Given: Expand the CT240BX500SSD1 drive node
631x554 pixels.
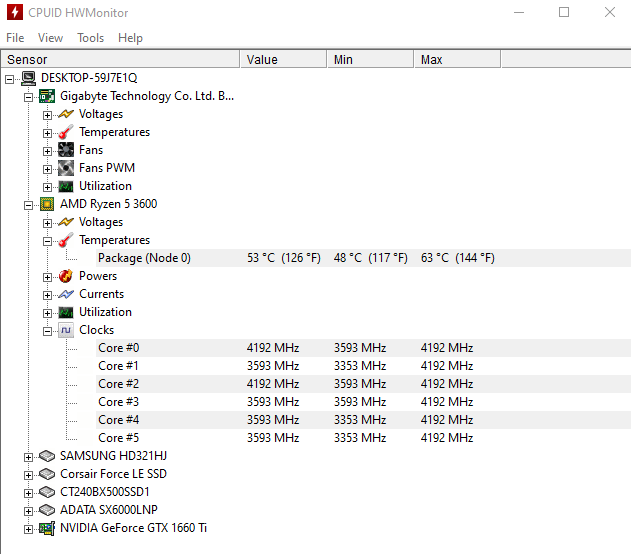Looking at the screenshot, I should pyautogui.click(x=28, y=493).
